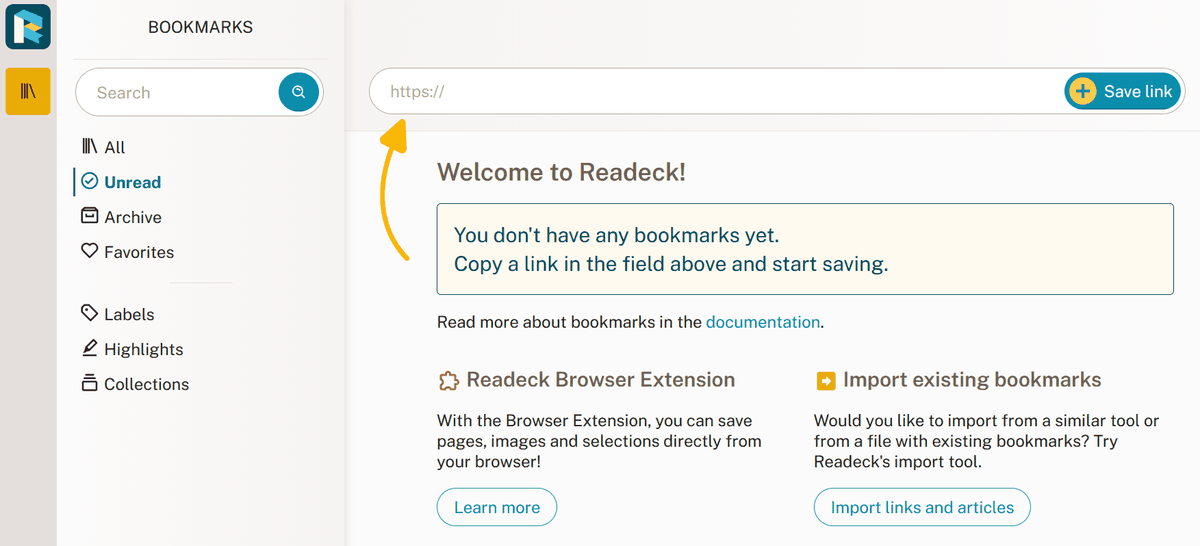Open the All bookmarks list

115,148
